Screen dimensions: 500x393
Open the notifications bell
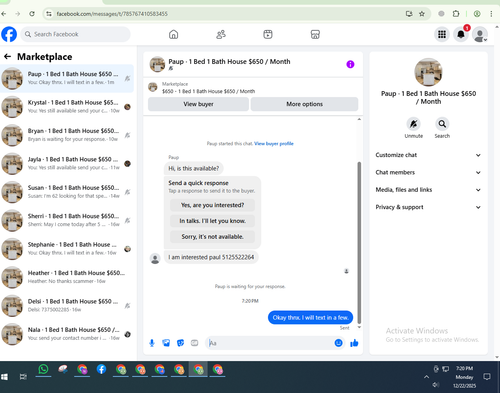(461, 34)
